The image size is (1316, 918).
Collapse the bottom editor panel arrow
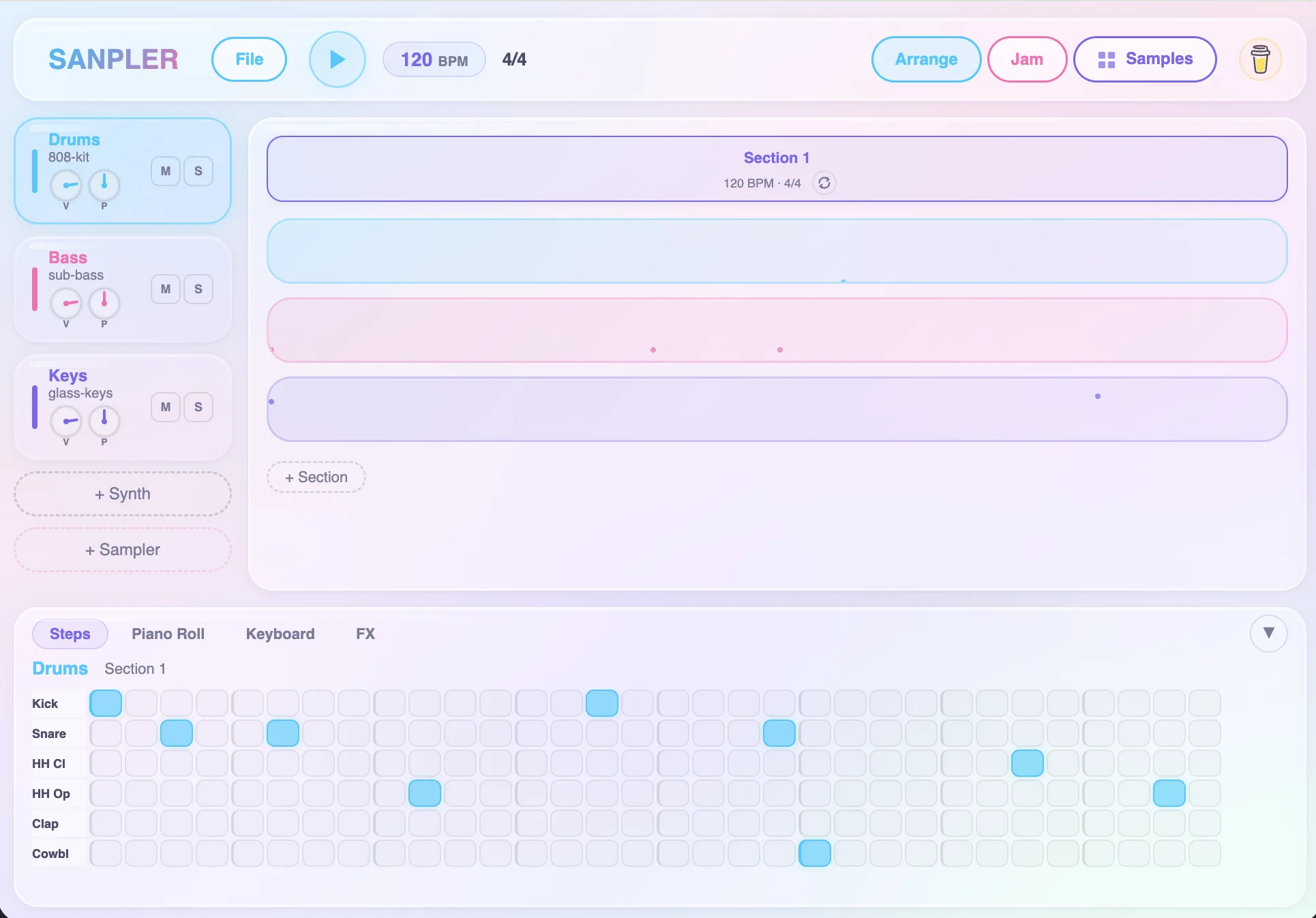(1268, 633)
